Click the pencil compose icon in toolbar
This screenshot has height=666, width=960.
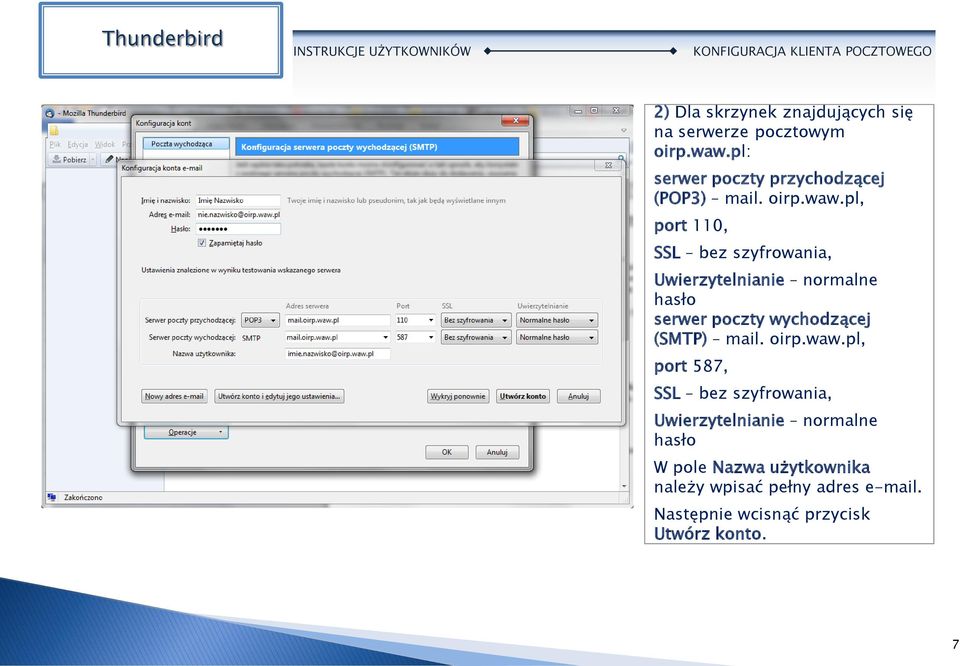tap(109, 159)
